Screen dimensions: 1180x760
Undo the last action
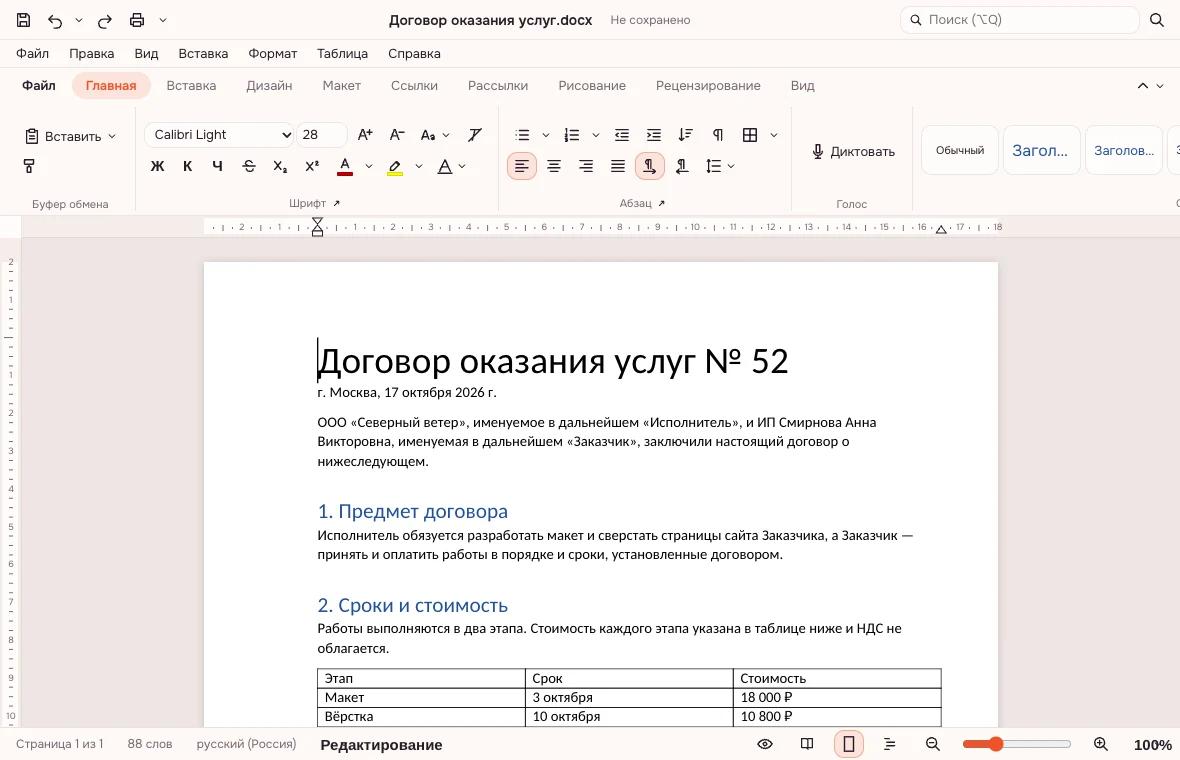tap(55, 20)
